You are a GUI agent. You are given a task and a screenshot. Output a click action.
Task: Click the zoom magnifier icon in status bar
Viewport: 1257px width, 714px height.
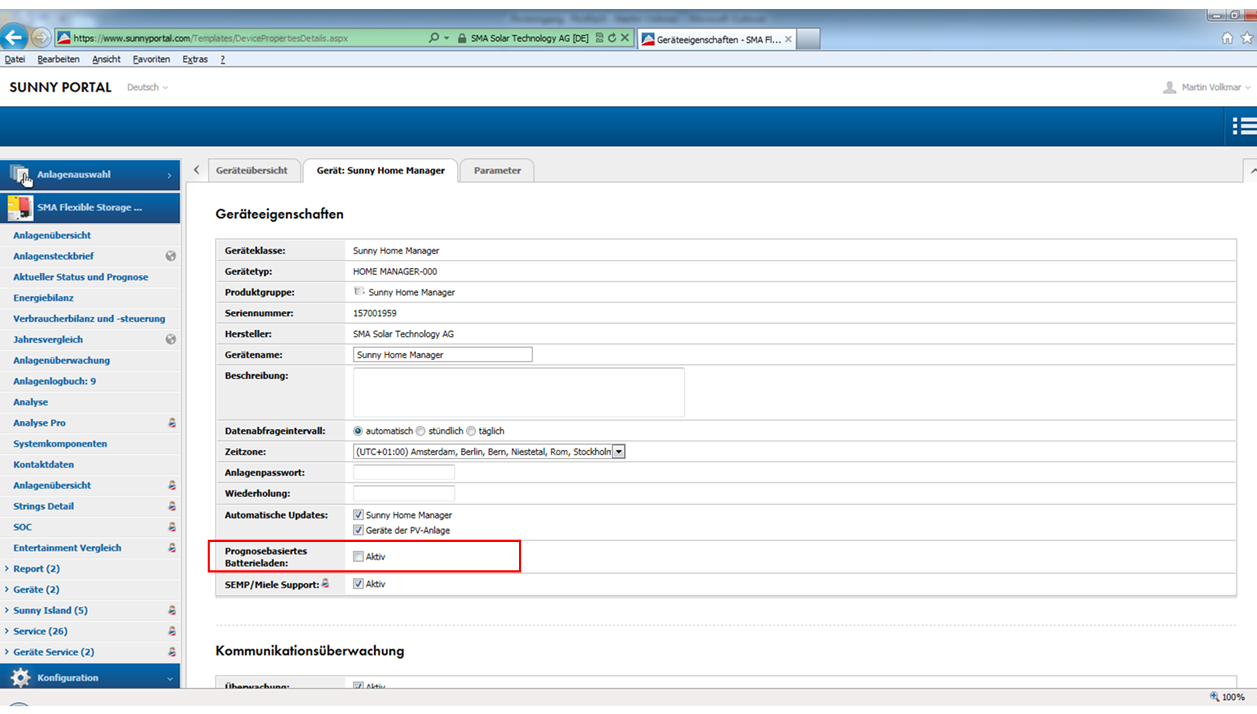coord(1214,697)
